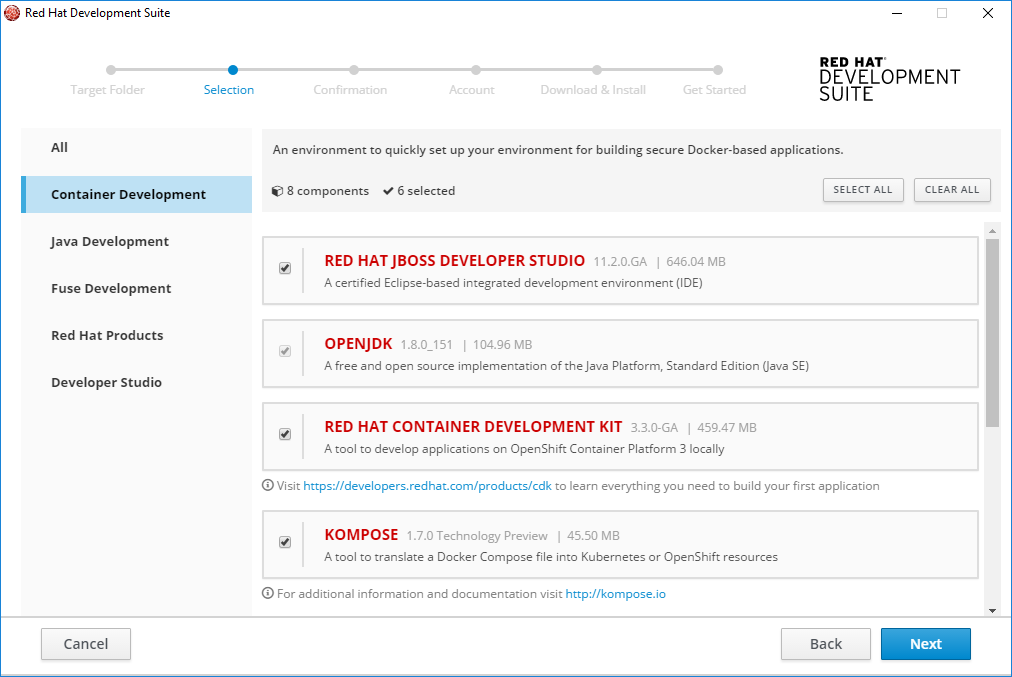Uncheck Red Hat JBoss Developer Studio

(x=284, y=268)
